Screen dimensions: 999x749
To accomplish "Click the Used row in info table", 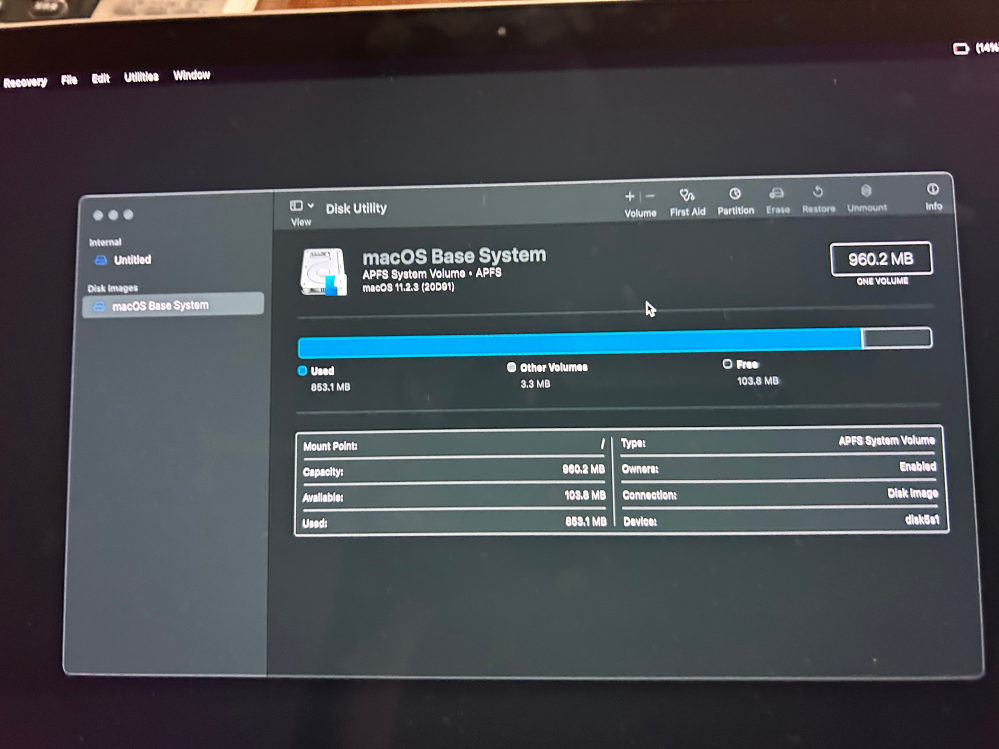I will tap(454, 523).
